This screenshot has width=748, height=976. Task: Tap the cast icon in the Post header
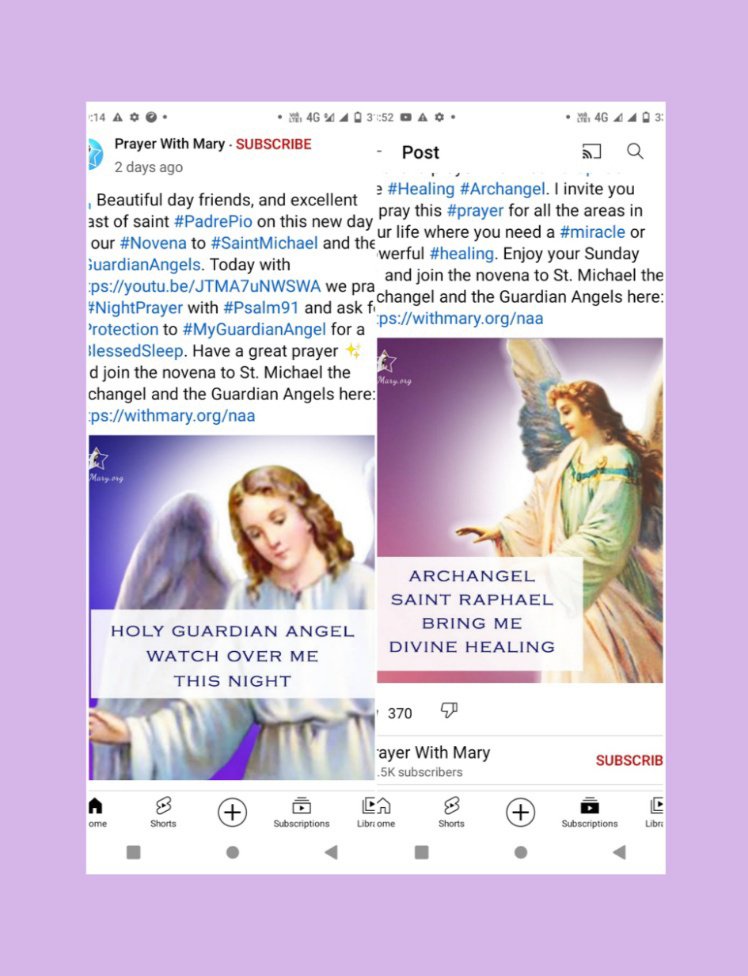(x=591, y=151)
